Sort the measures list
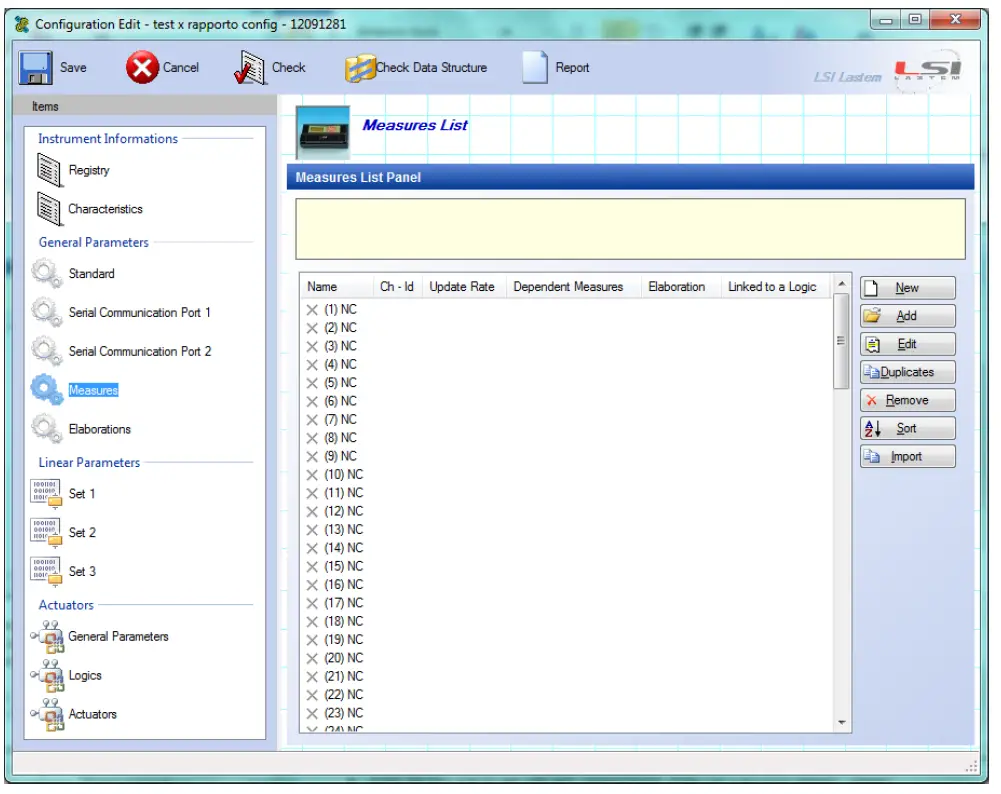The image size is (1001, 794). [906, 428]
